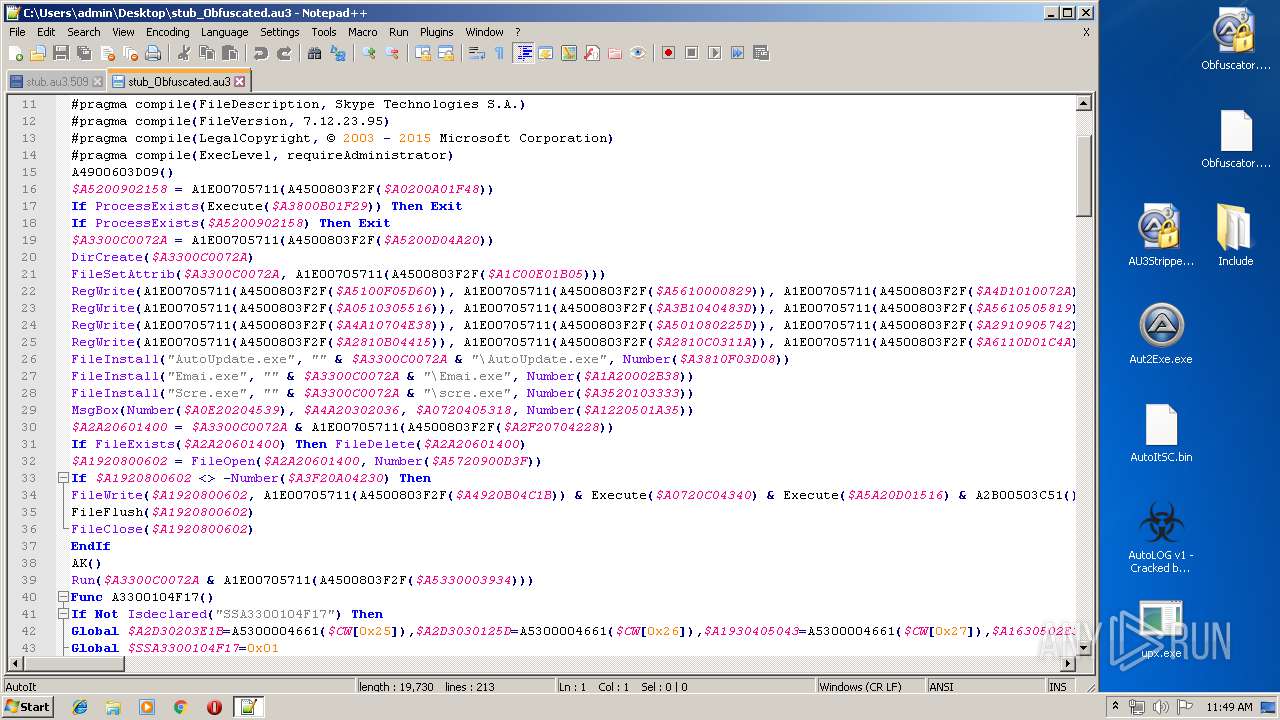Collapse the If Not fold at line 41

[x=63, y=614]
